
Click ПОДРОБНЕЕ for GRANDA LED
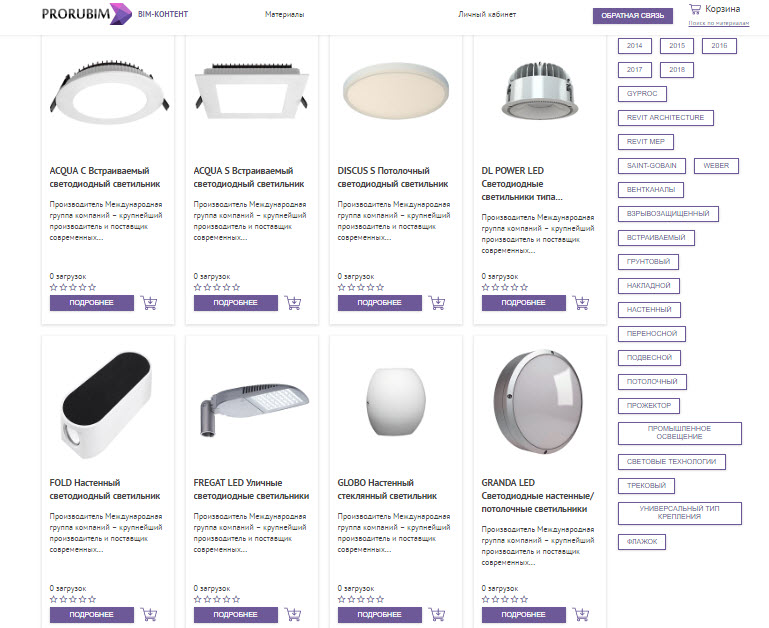[523, 615]
